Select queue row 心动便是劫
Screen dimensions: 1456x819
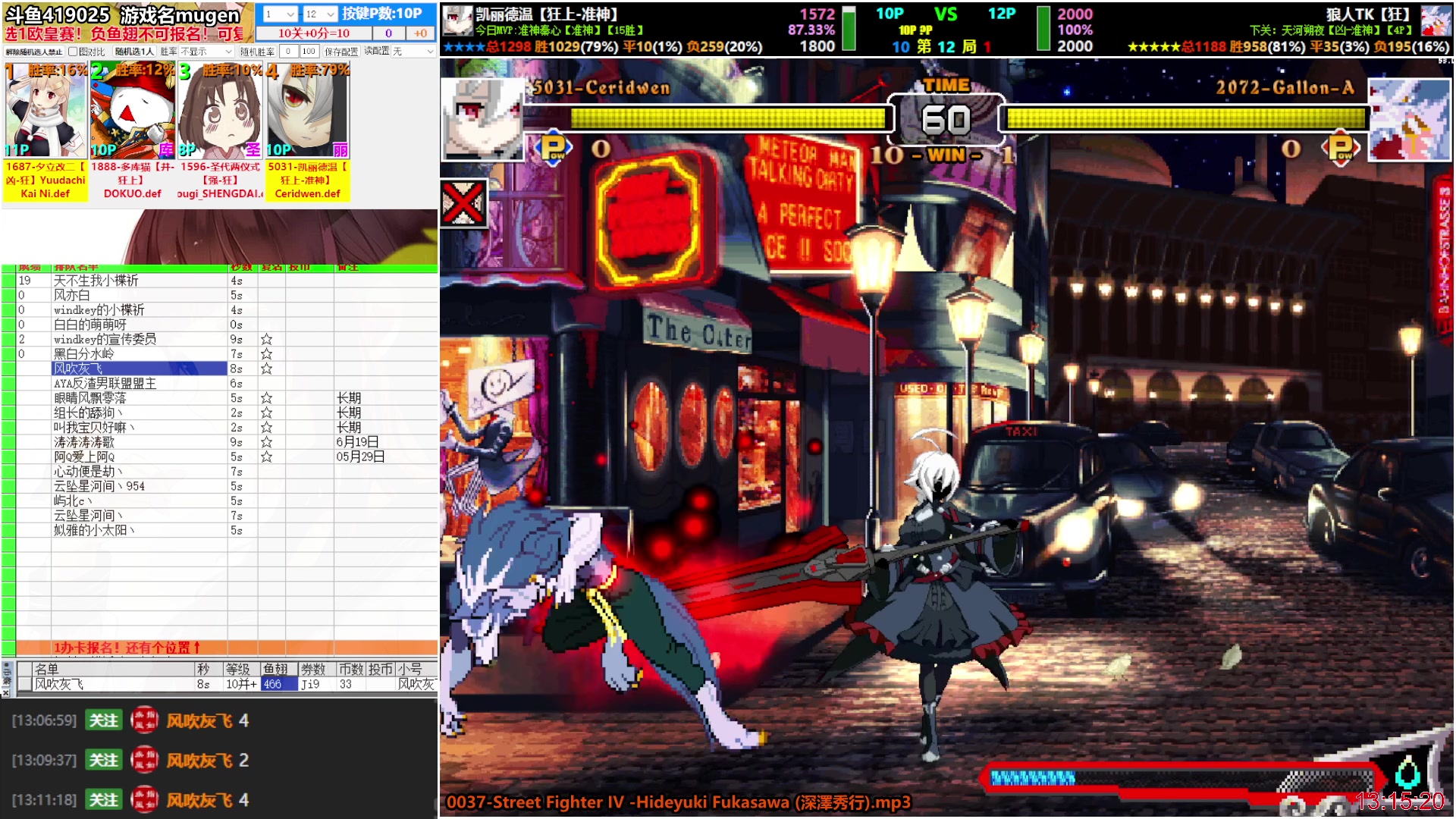[220, 472]
